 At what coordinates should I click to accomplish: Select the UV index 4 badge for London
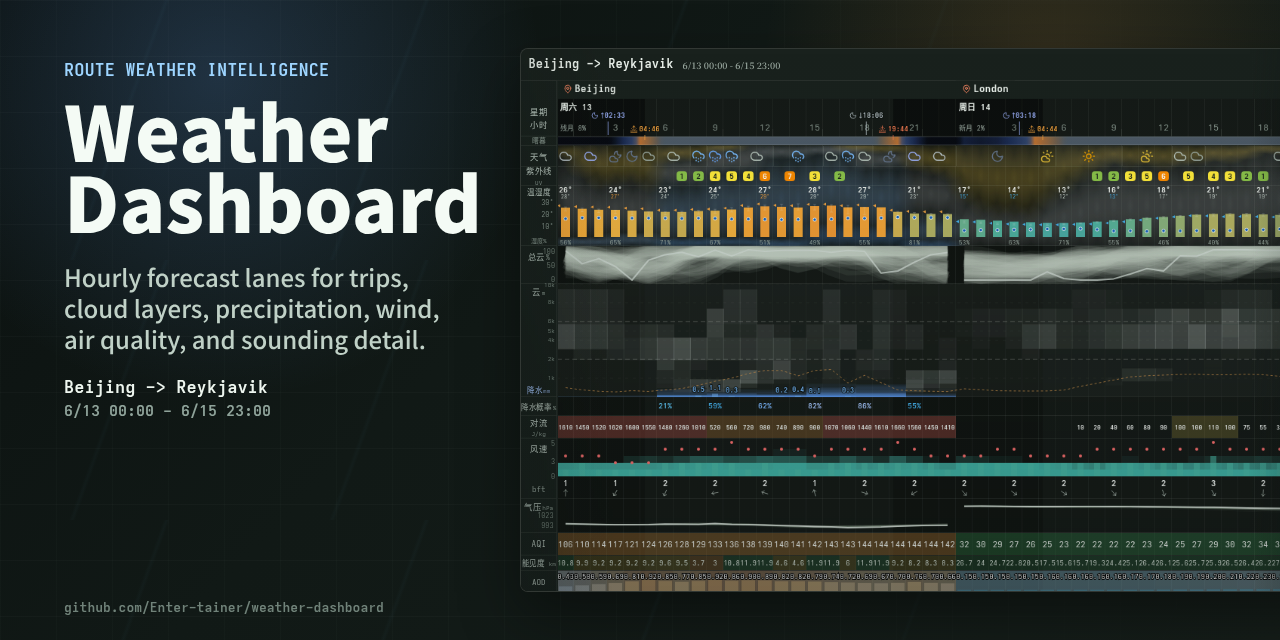tap(1213, 176)
